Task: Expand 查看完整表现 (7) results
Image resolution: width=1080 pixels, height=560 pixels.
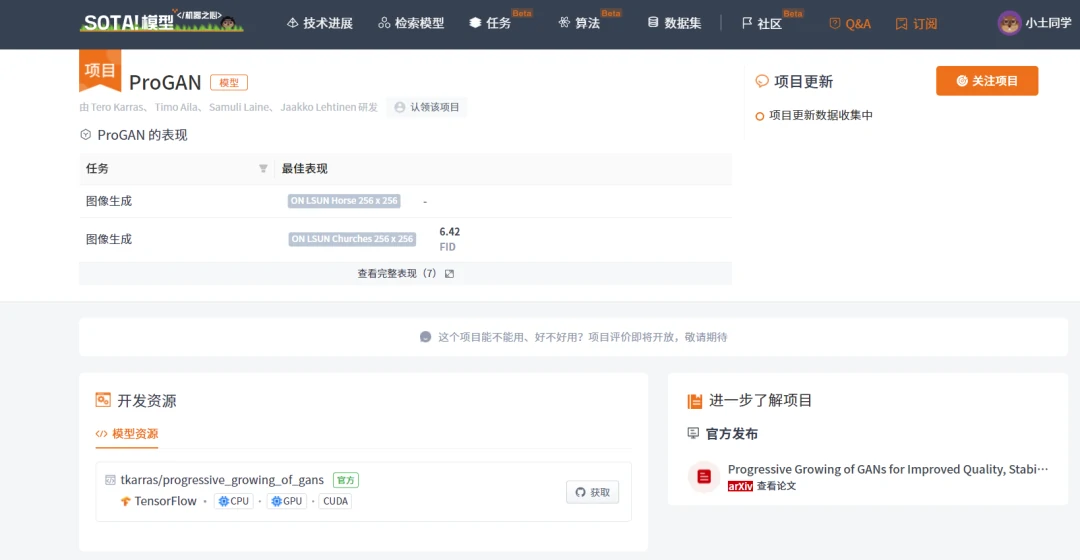Action: coord(405,273)
